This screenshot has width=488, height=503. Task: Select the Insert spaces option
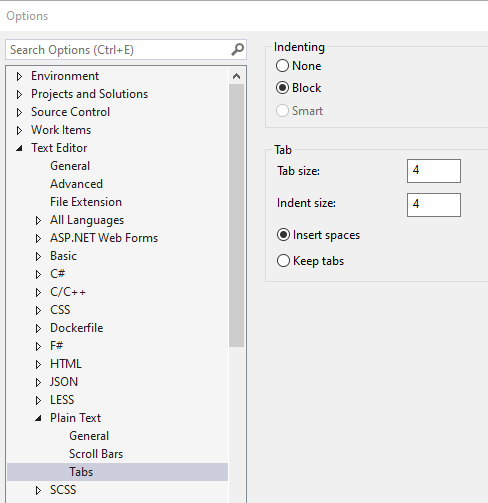click(283, 235)
